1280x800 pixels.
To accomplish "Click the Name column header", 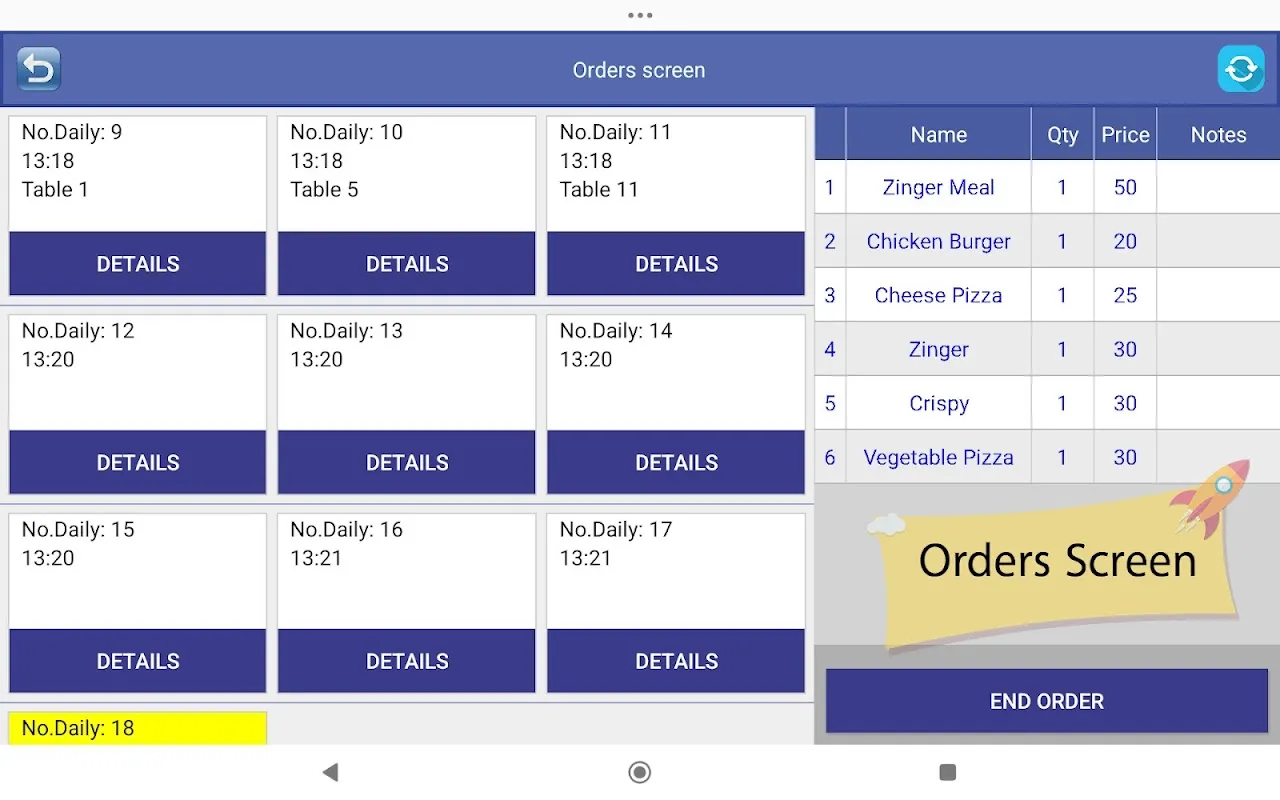I will (938, 135).
